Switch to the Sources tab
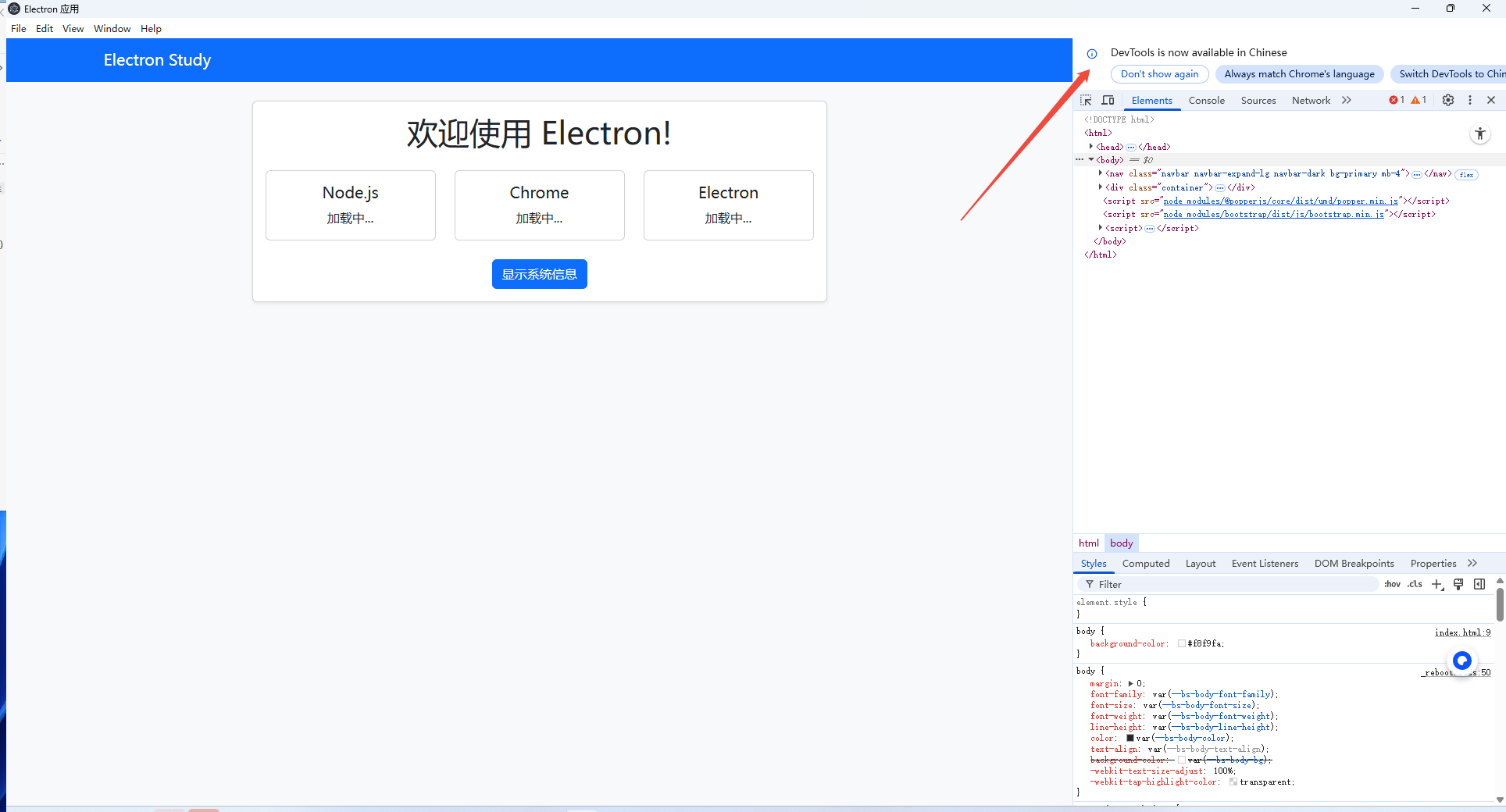Viewport: 1506px width, 812px height. [x=1258, y=100]
